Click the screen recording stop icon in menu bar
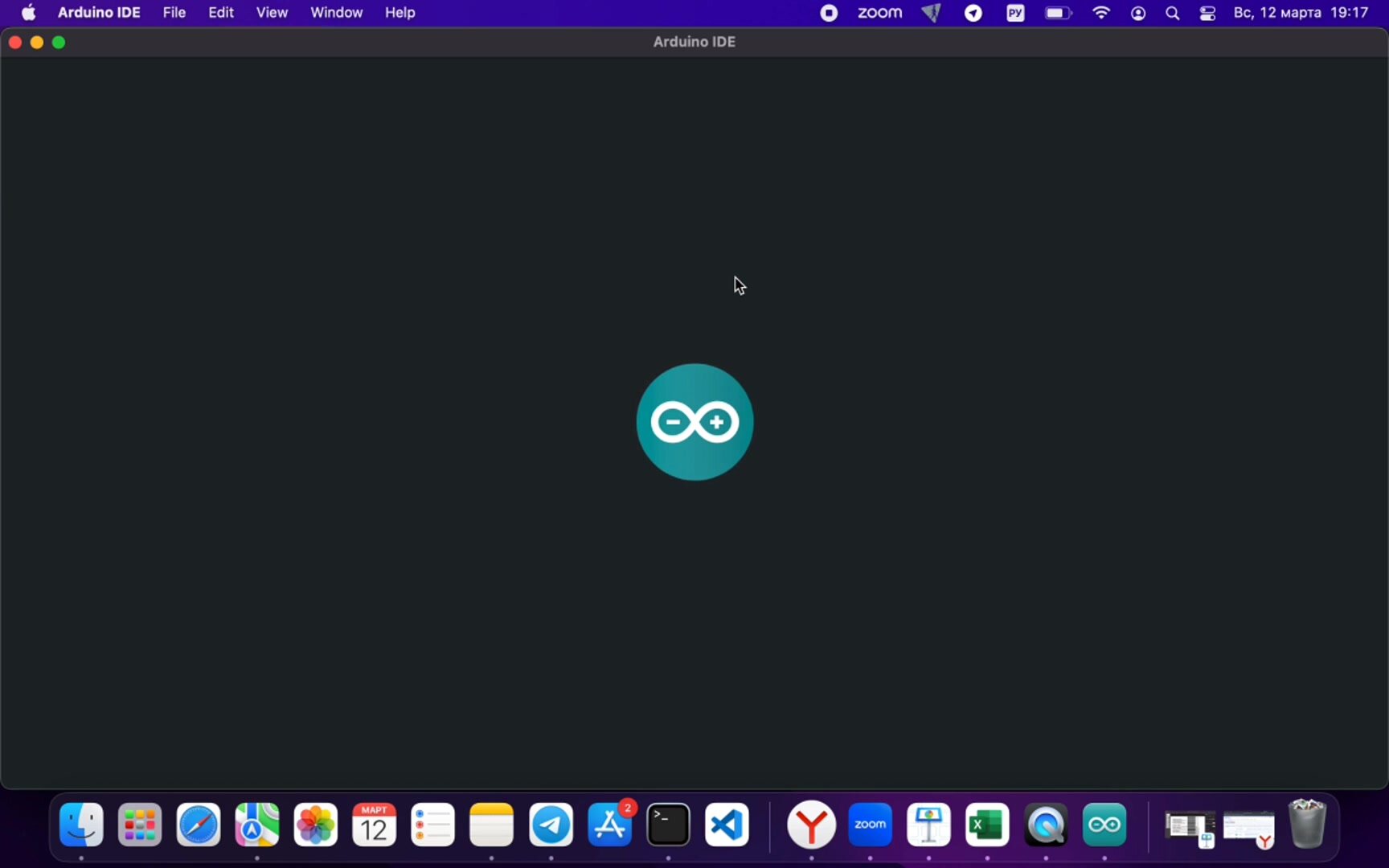The image size is (1389, 868). tap(829, 13)
